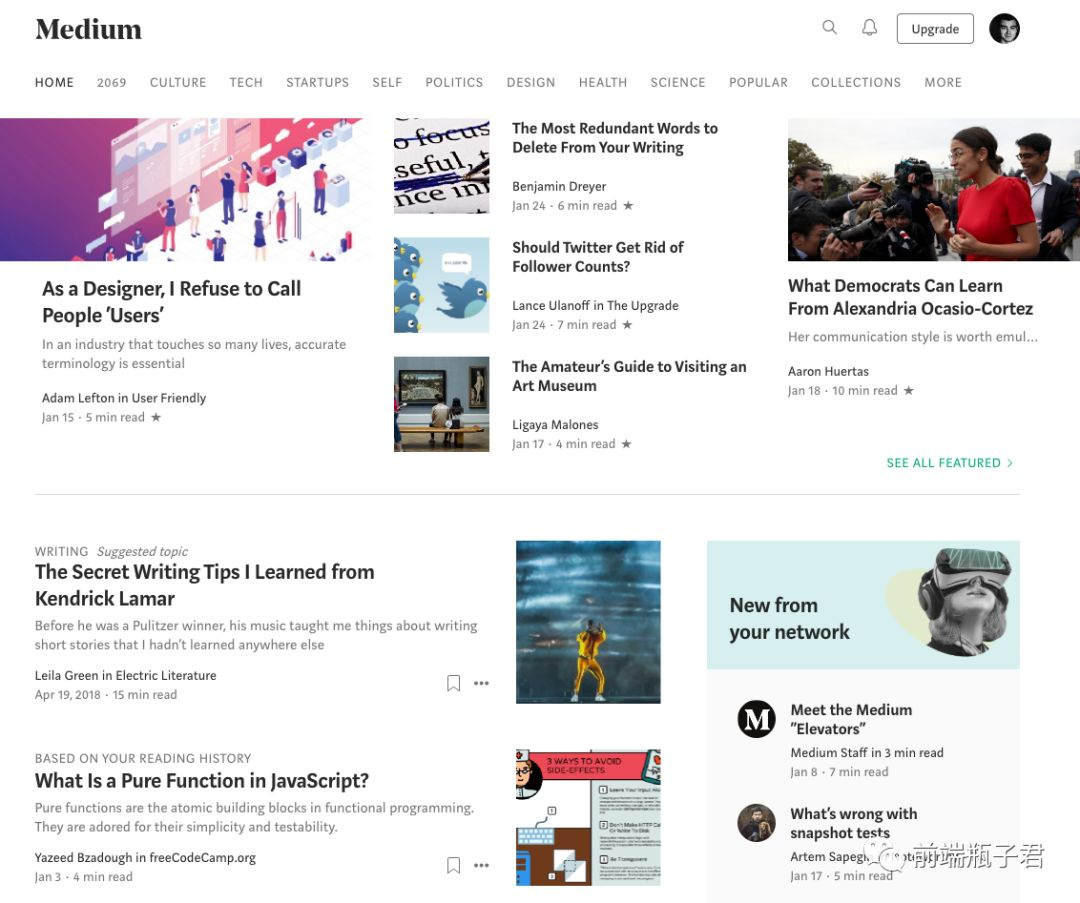1080x903 pixels.
Task: Open more options for Kendrick Lamar story
Action: click(x=481, y=683)
